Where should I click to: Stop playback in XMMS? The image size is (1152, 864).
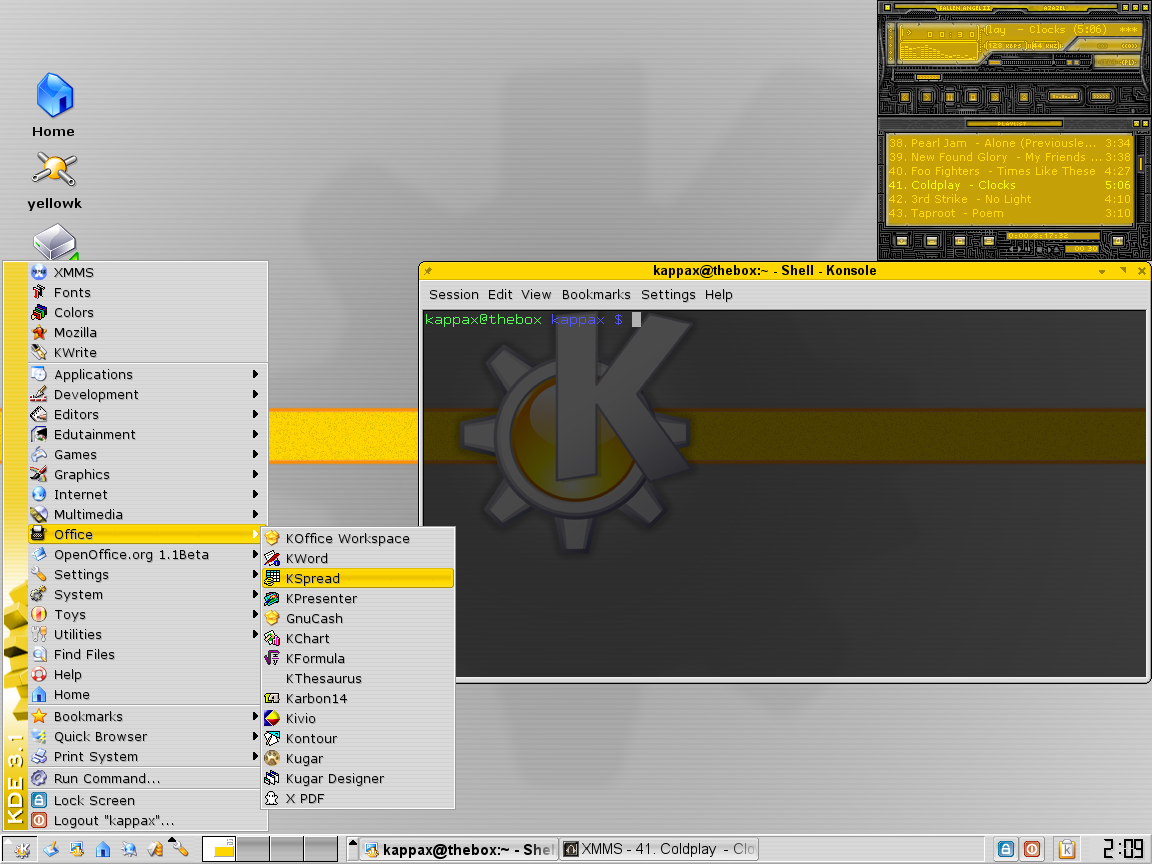973,97
